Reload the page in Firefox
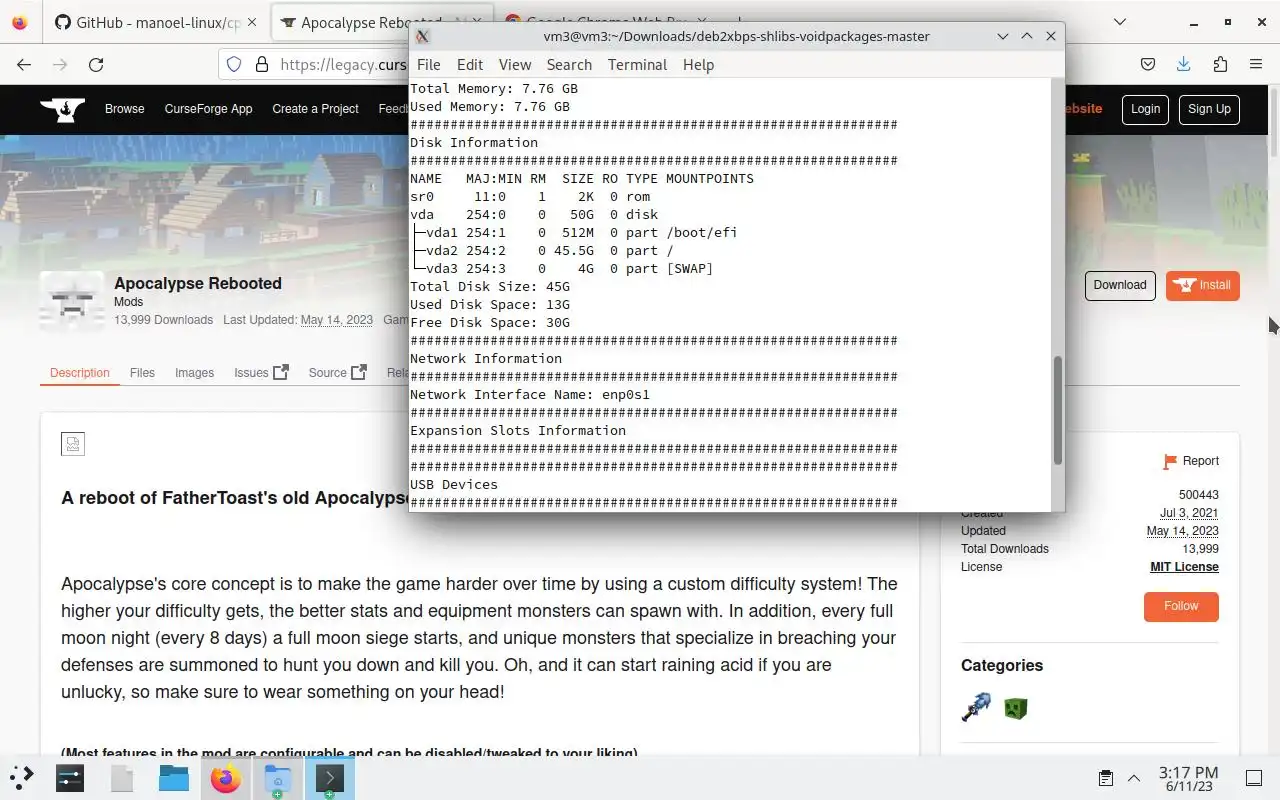This screenshot has height=800, width=1280. (96, 64)
